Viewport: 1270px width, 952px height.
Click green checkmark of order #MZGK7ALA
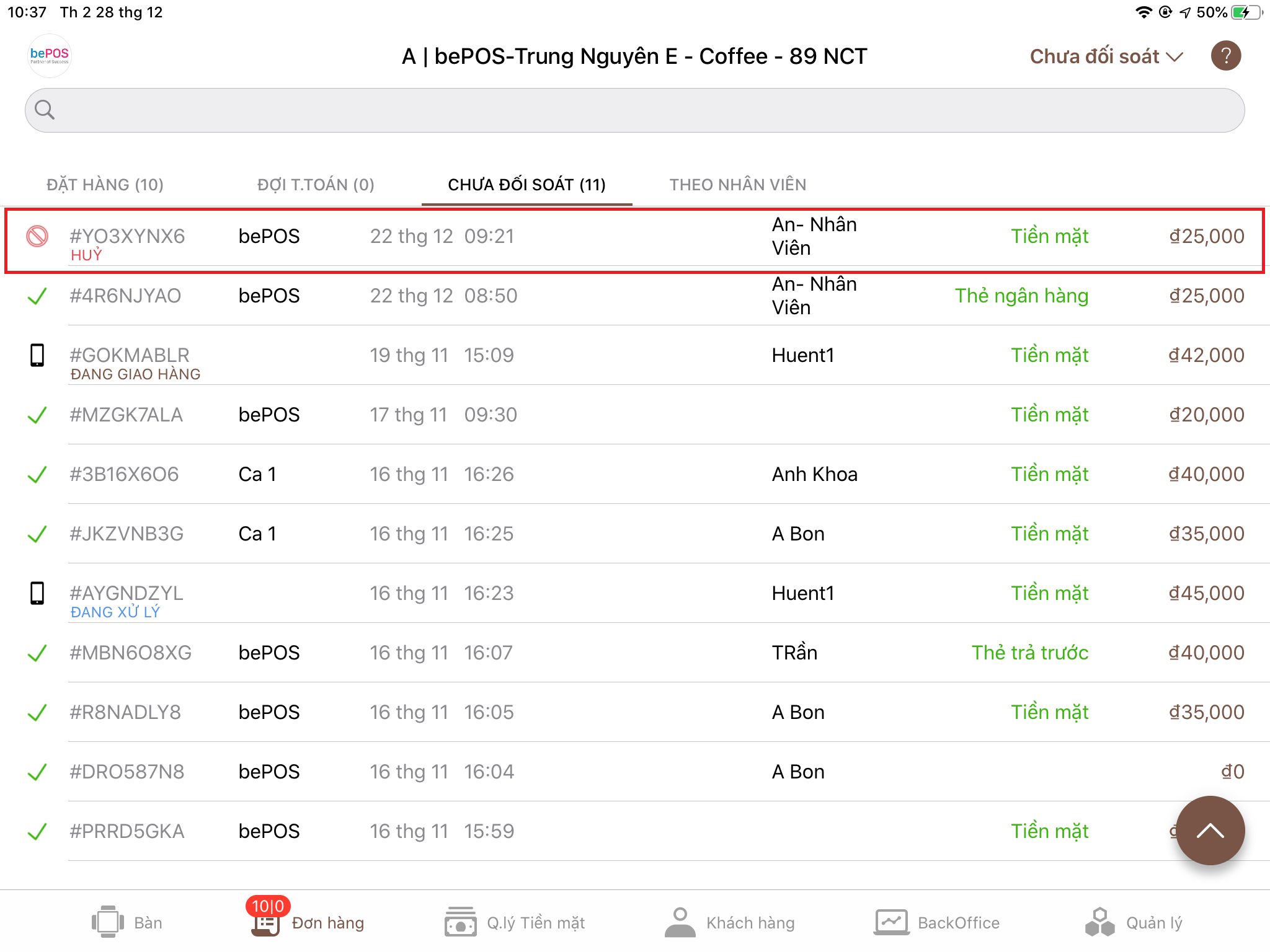click(37, 415)
